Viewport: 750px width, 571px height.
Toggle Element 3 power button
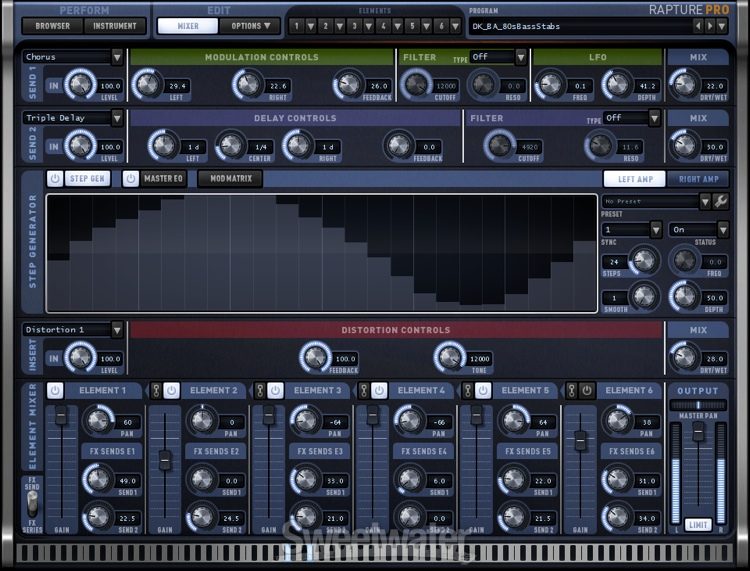point(275,390)
